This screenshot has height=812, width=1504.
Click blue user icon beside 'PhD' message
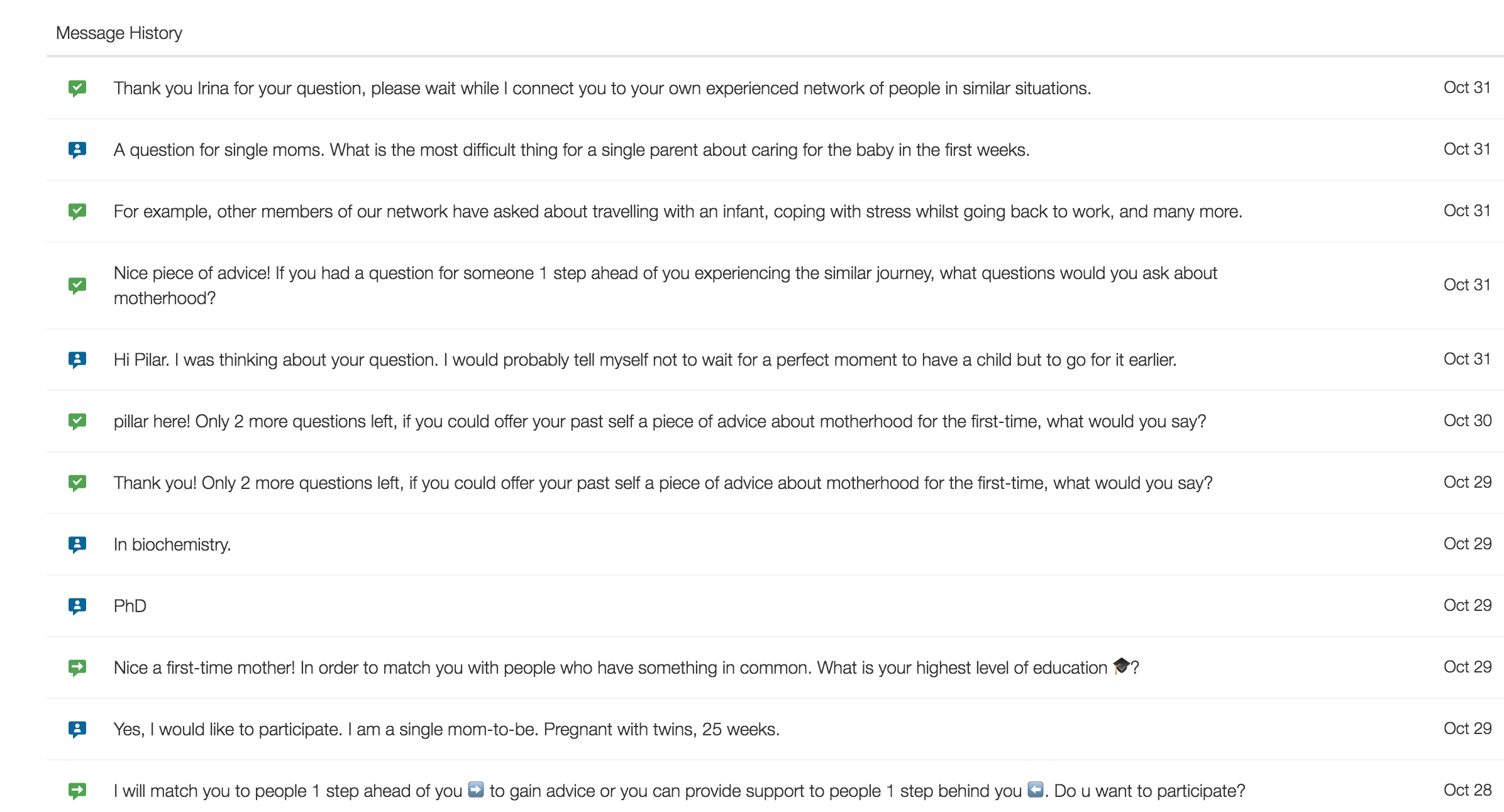pyautogui.click(x=77, y=606)
